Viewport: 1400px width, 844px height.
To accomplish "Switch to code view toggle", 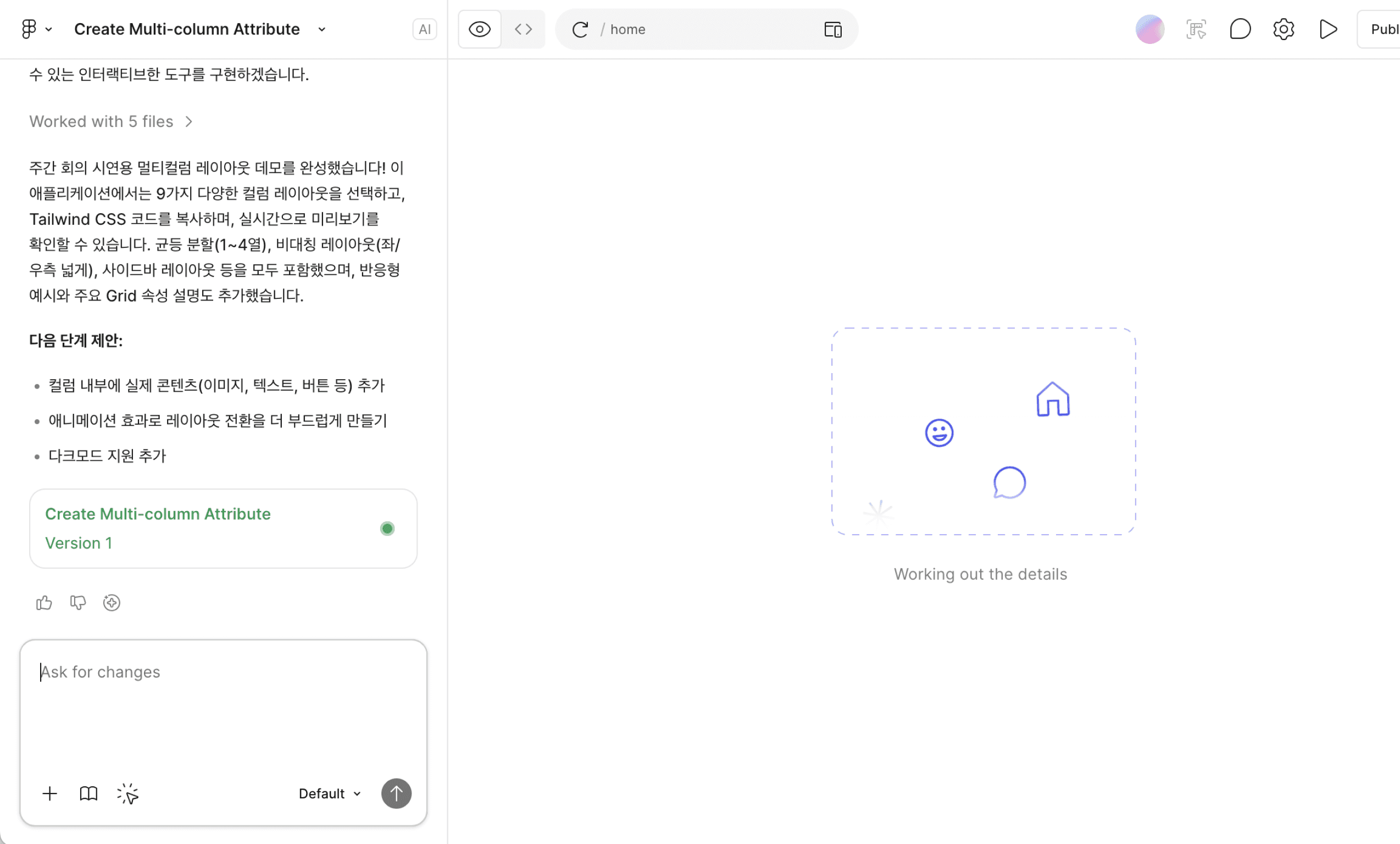I will (x=523, y=29).
